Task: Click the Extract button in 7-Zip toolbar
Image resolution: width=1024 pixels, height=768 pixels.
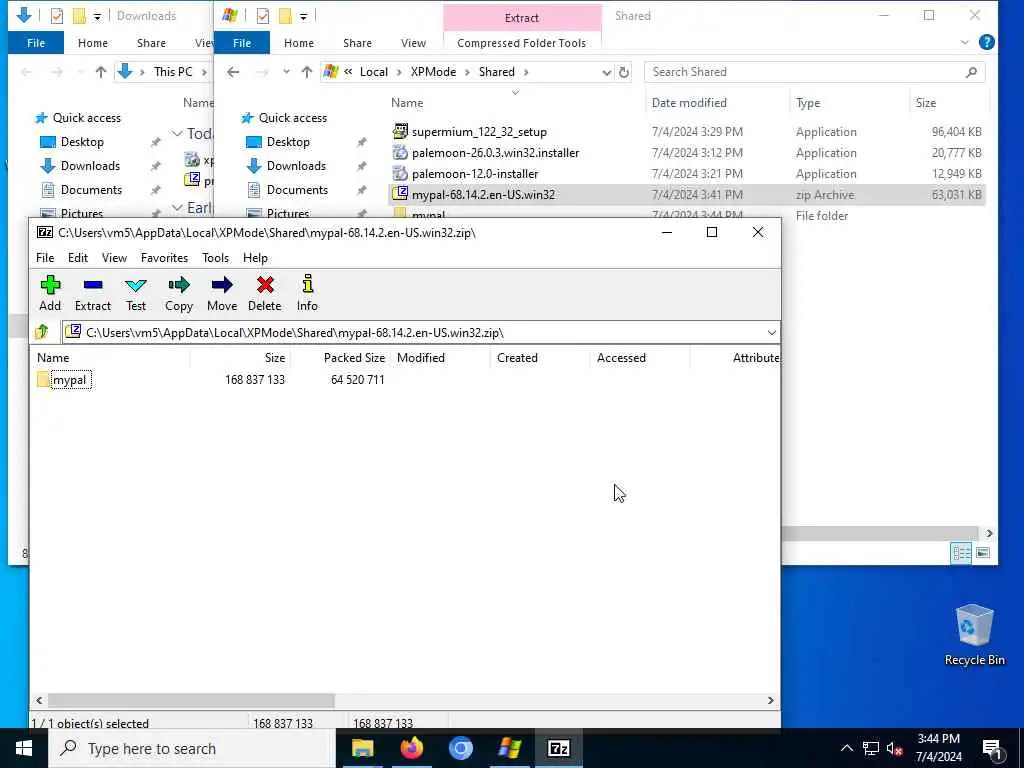Action: (93, 293)
